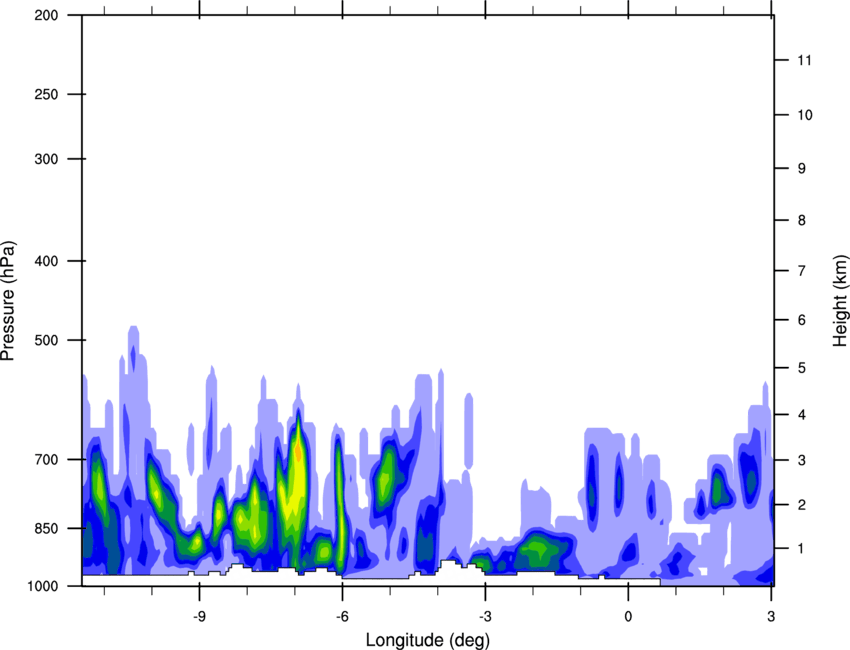850x650 pixels.
Task: Click the 250 pressure tick label
Action: click(46, 94)
